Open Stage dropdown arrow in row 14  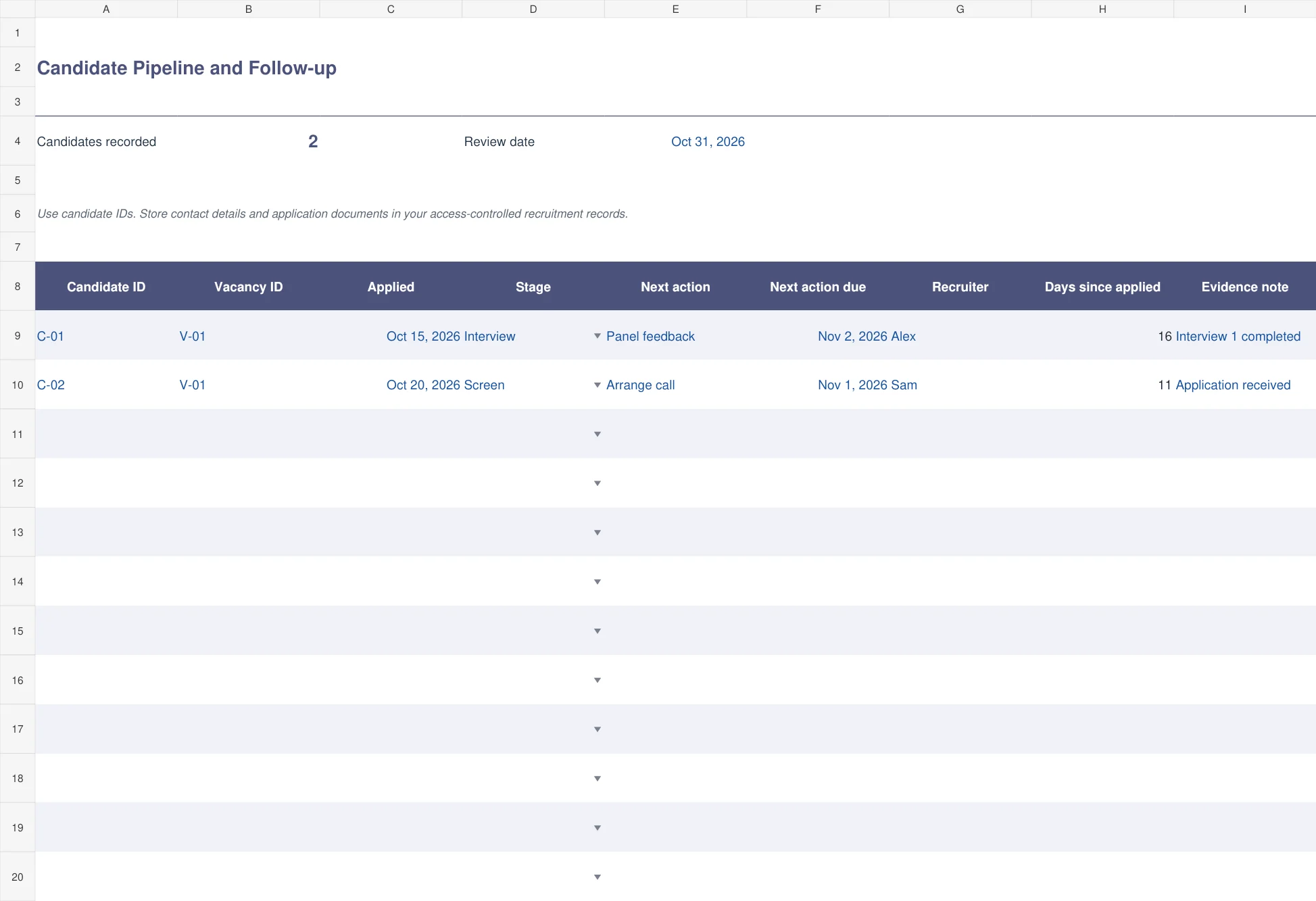tap(597, 582)
